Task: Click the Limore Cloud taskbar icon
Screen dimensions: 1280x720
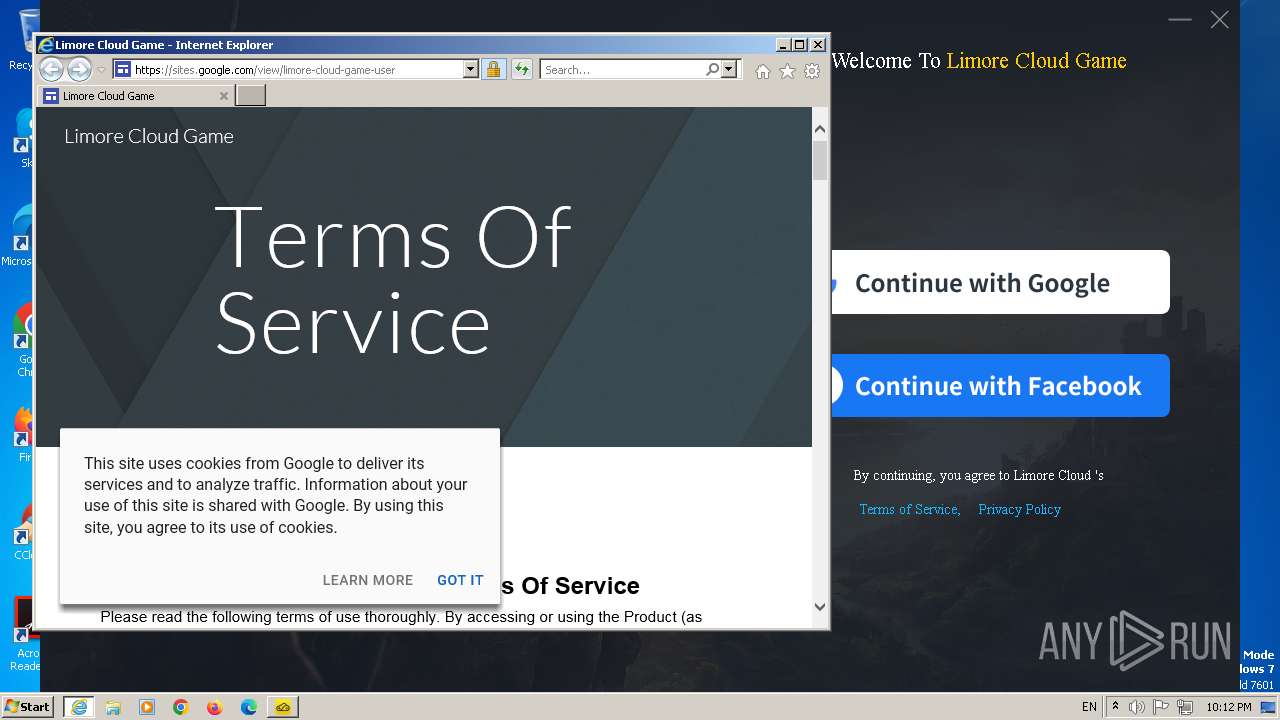Action: 283,707
